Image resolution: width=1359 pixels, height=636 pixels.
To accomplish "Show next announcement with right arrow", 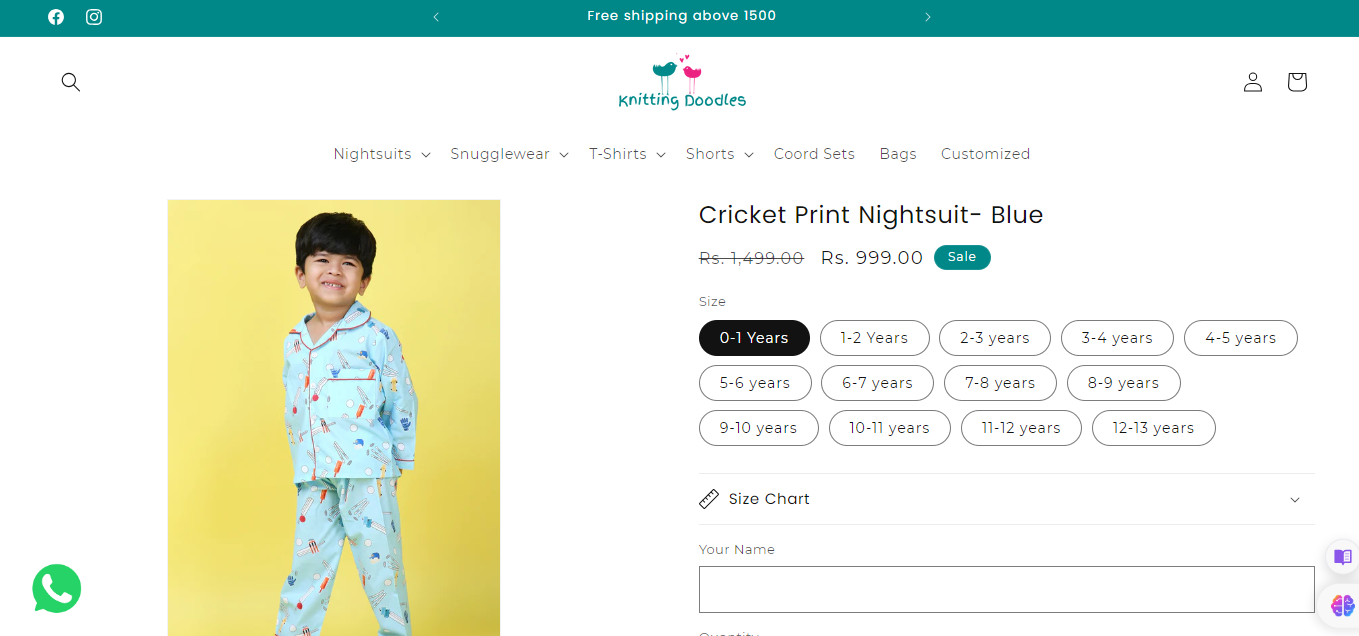I will (x=928, y=17).
